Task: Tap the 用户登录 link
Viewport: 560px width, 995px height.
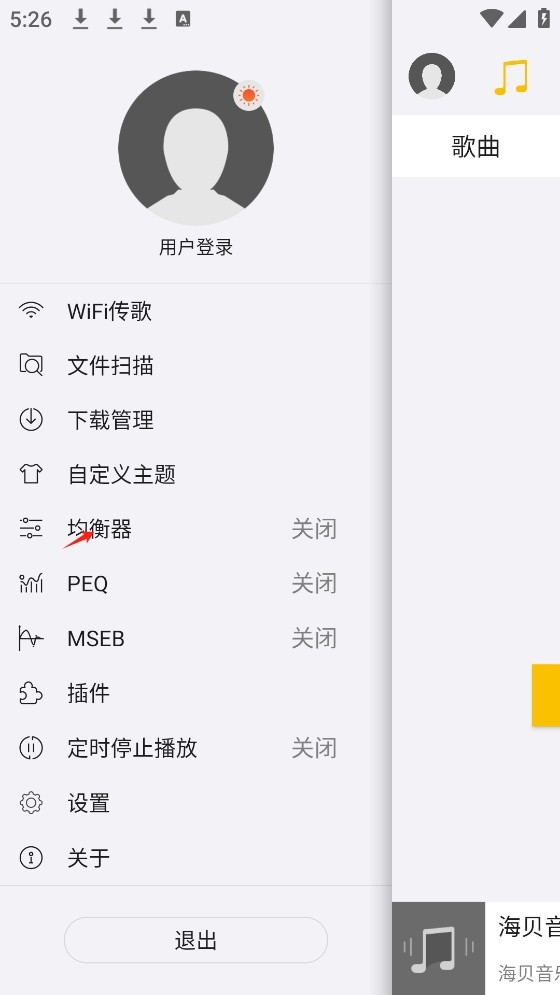Action: click(196, 247)
